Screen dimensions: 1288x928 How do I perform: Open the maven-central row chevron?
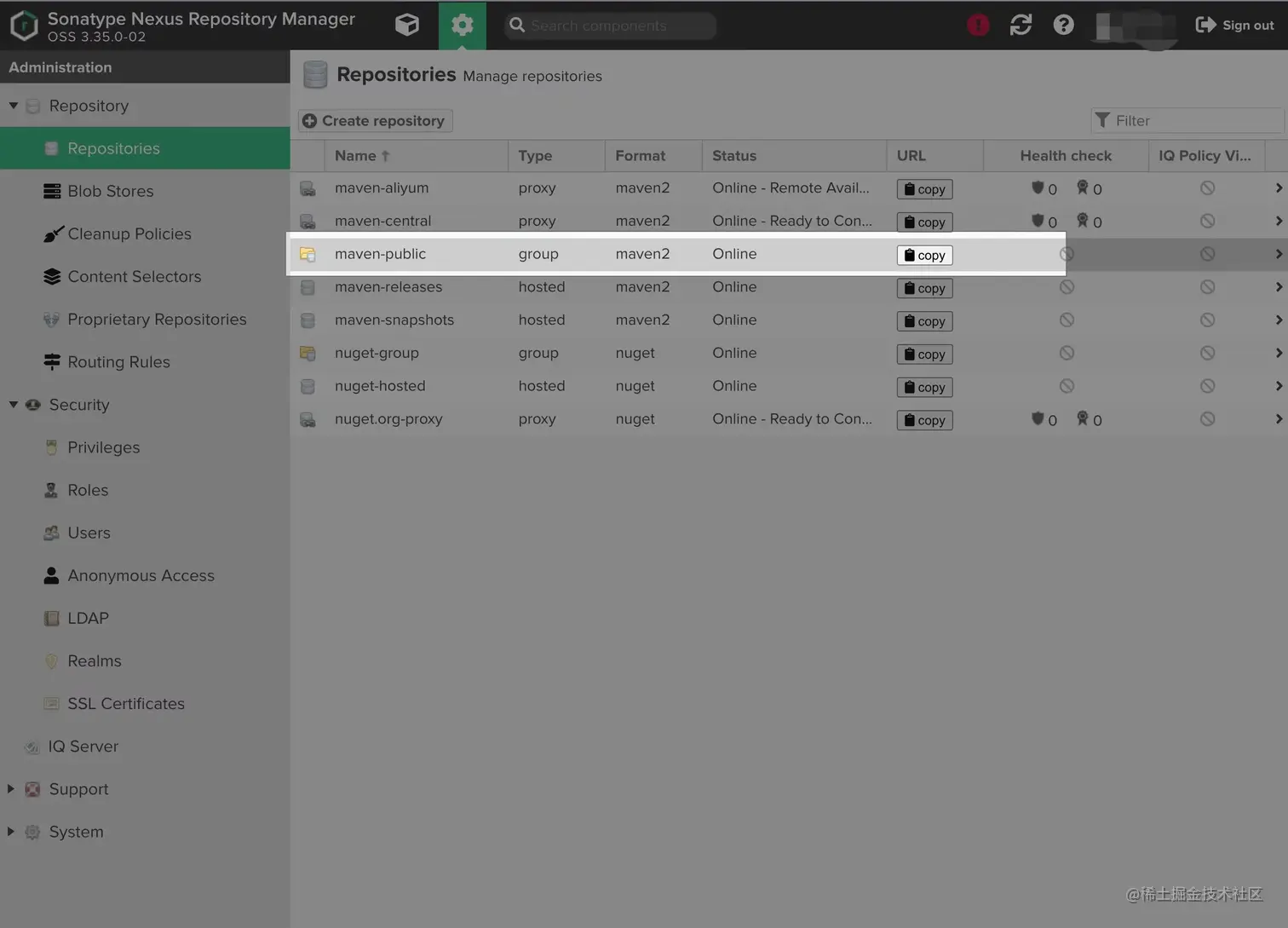(1279, 222)
